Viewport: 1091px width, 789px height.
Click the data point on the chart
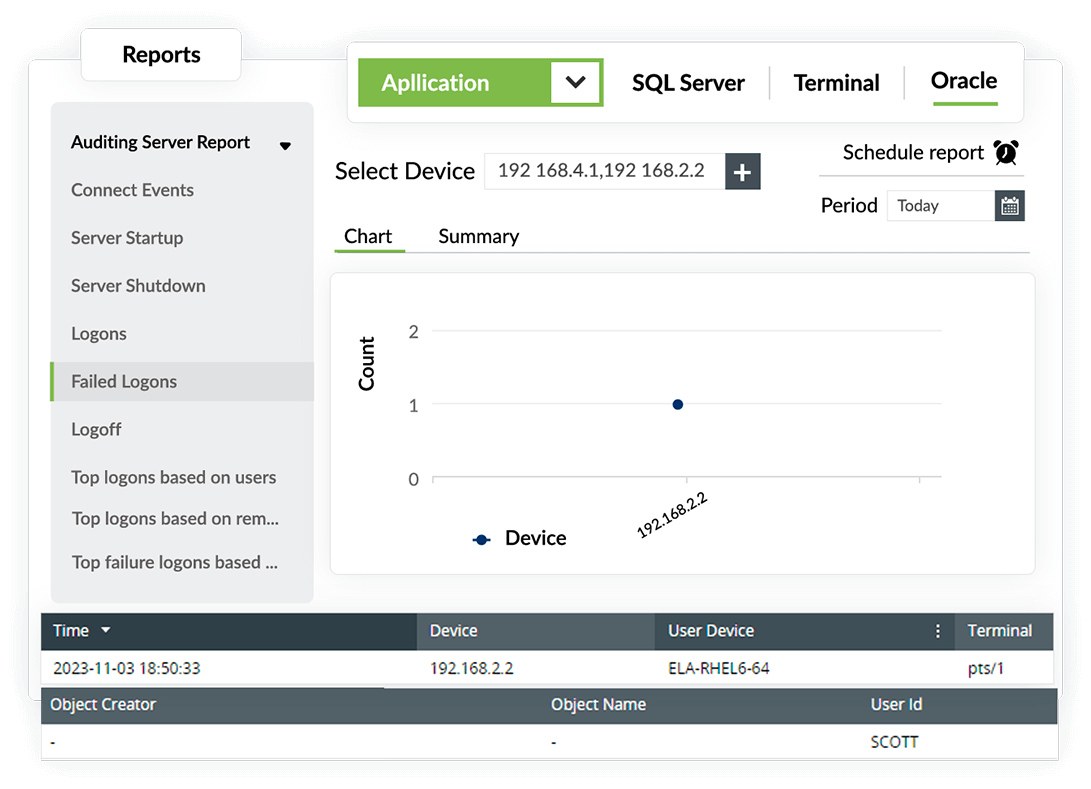tap(678, 405)
